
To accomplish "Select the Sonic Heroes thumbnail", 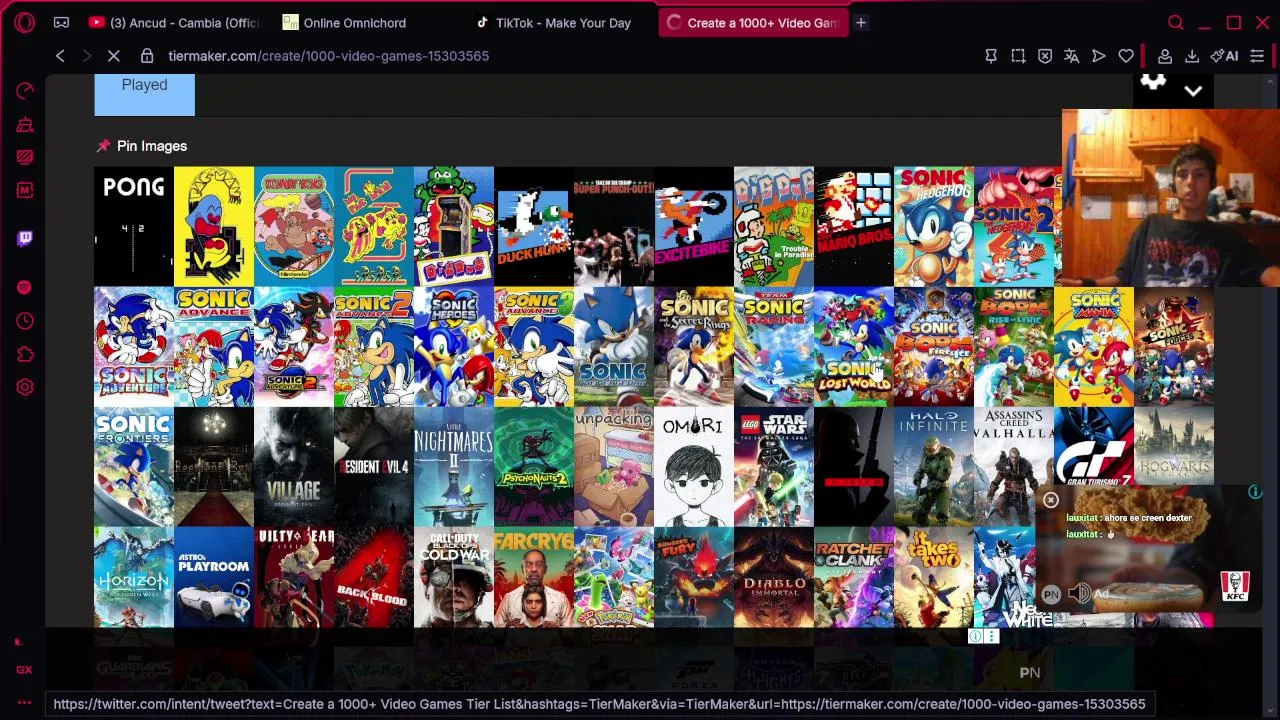I will click(x=454, y=347).
